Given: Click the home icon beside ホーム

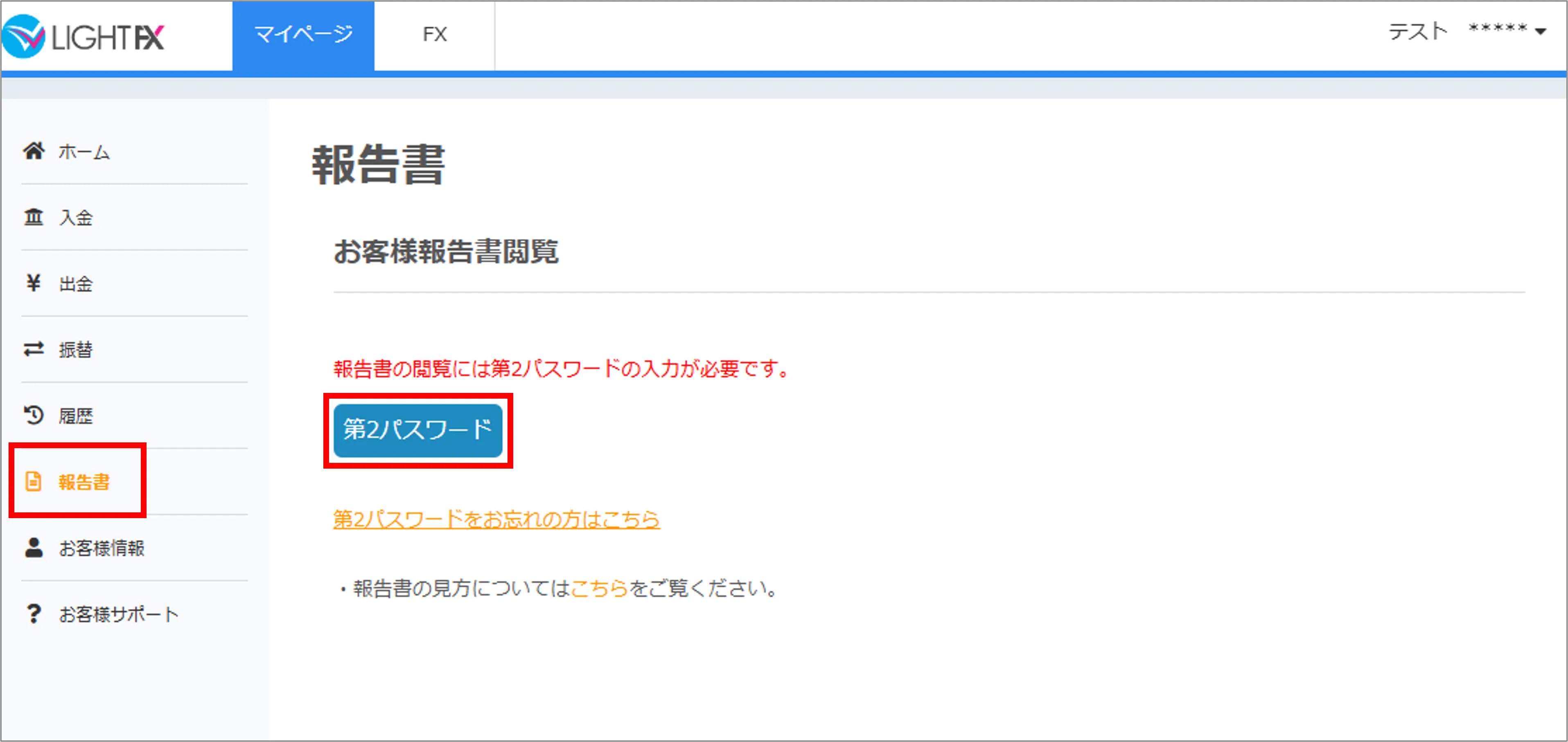Looking at the screenshot, I should 34,150.
